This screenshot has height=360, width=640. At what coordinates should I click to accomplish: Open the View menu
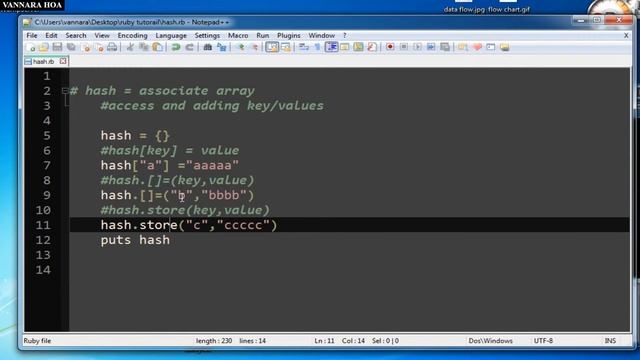point(102,36)
